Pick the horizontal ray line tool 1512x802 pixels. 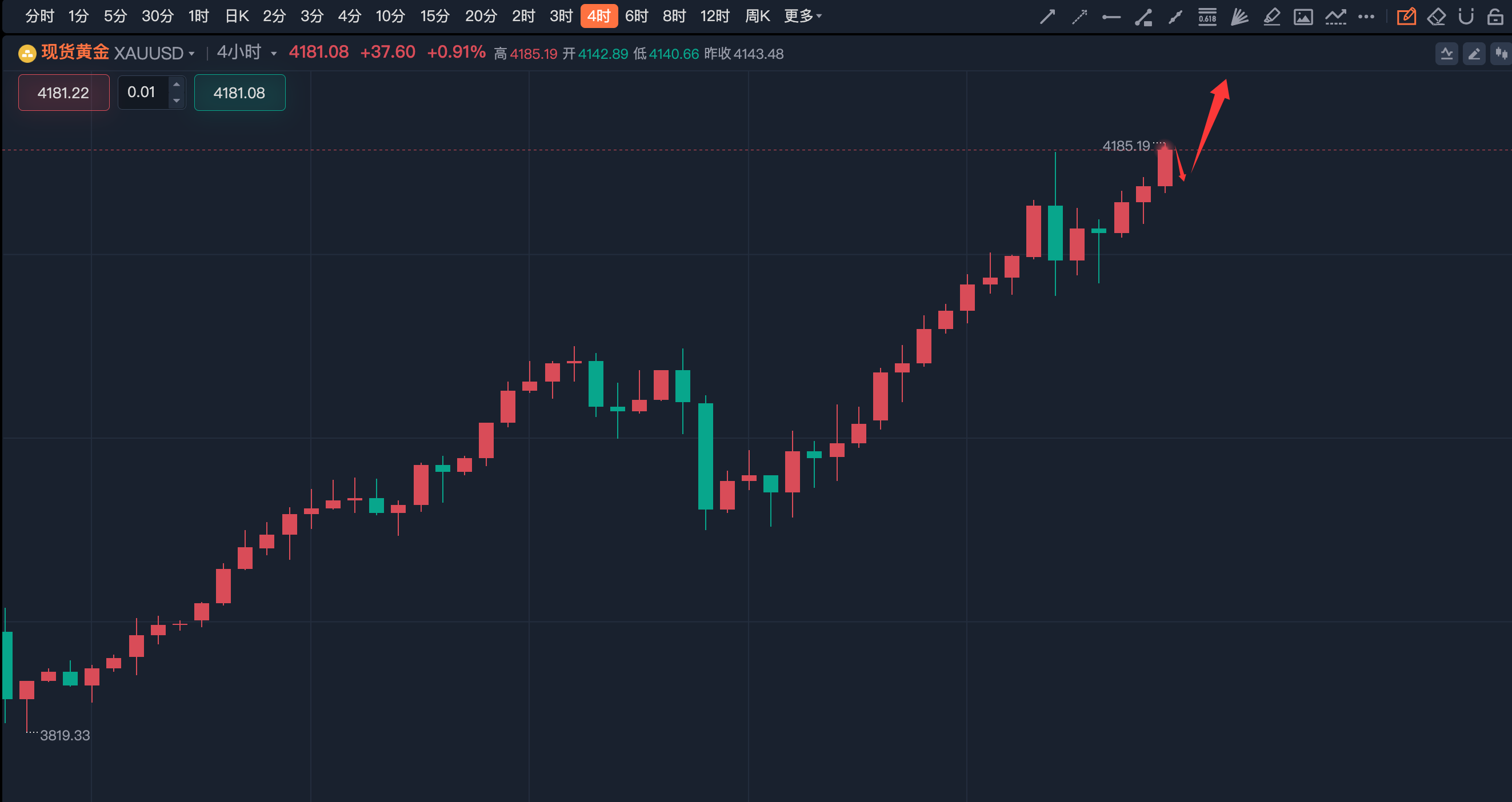(1111, 17)
